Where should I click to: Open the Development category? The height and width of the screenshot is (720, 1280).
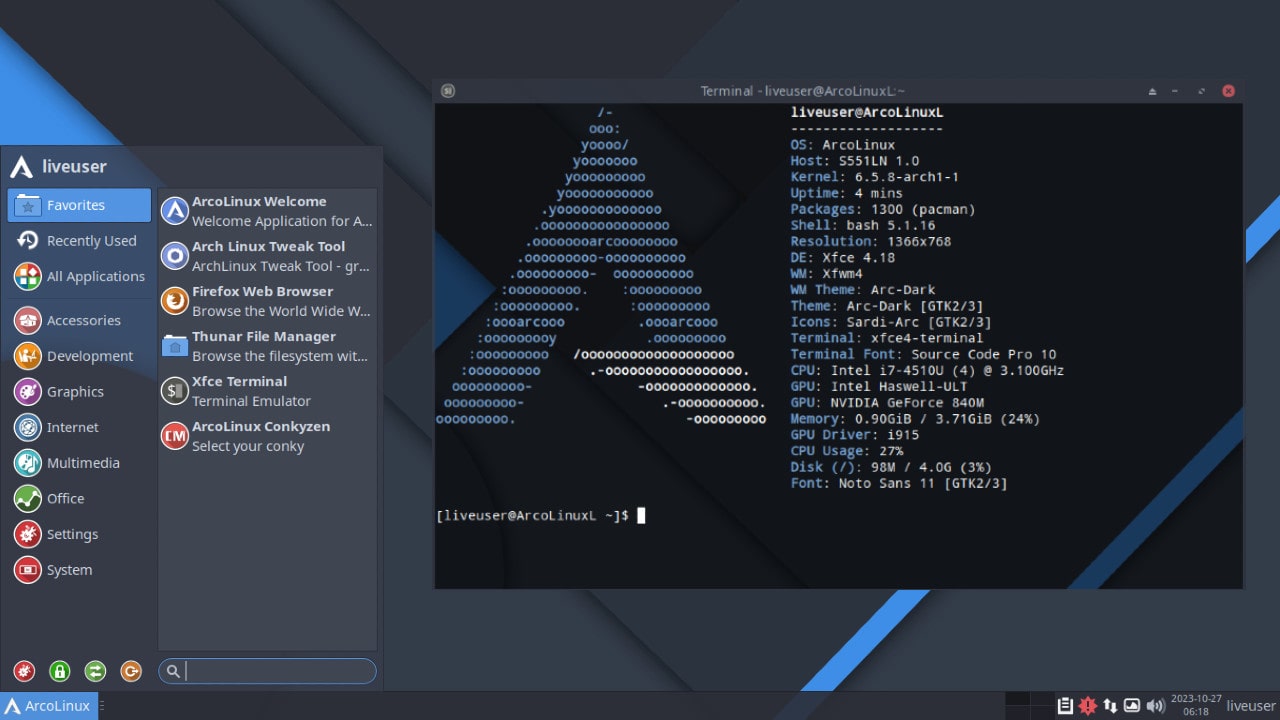pos(79,356)
